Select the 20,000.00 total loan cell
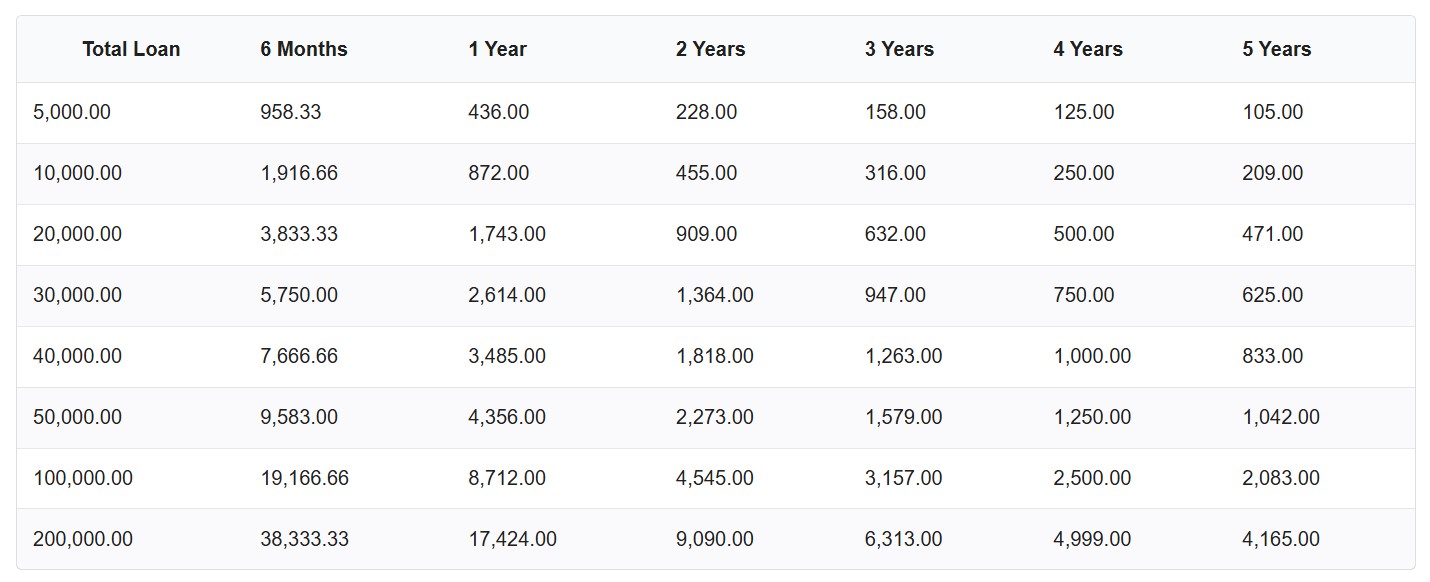Screen dimensions: 1430x582 click(77, 234)
